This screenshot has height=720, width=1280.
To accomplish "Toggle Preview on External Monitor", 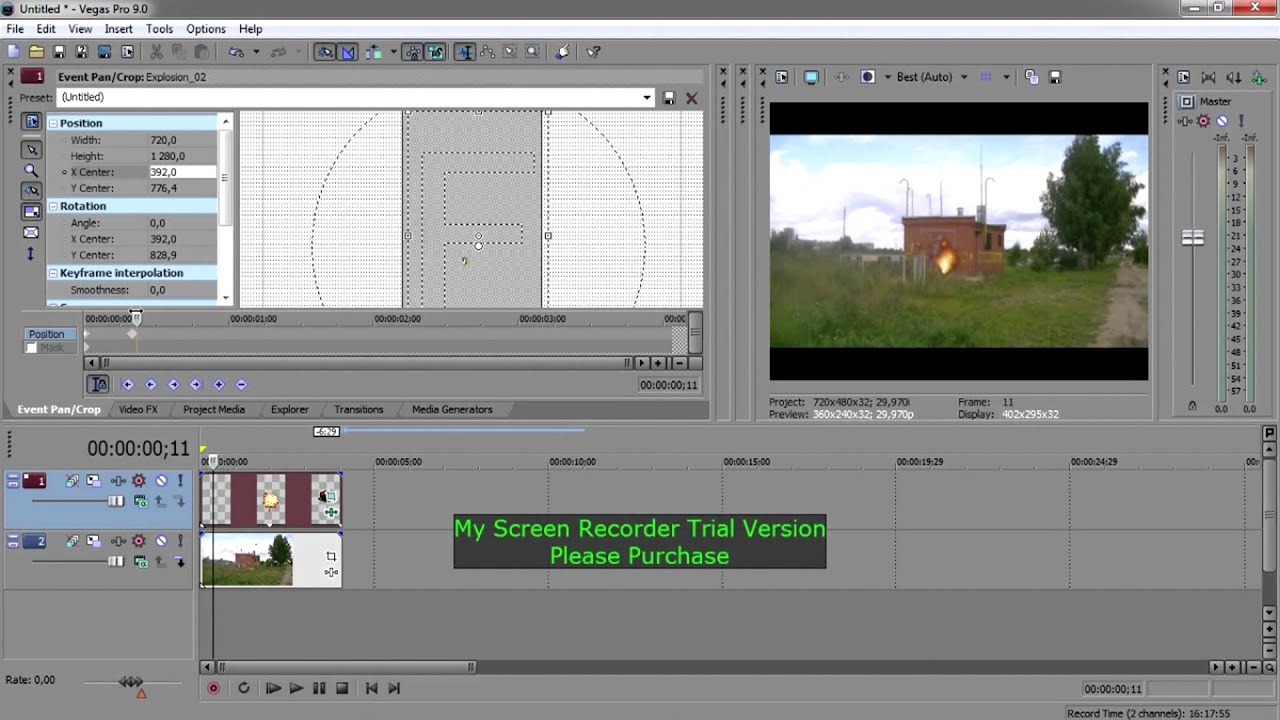I will pyautogui.click(x=811, y=77).
